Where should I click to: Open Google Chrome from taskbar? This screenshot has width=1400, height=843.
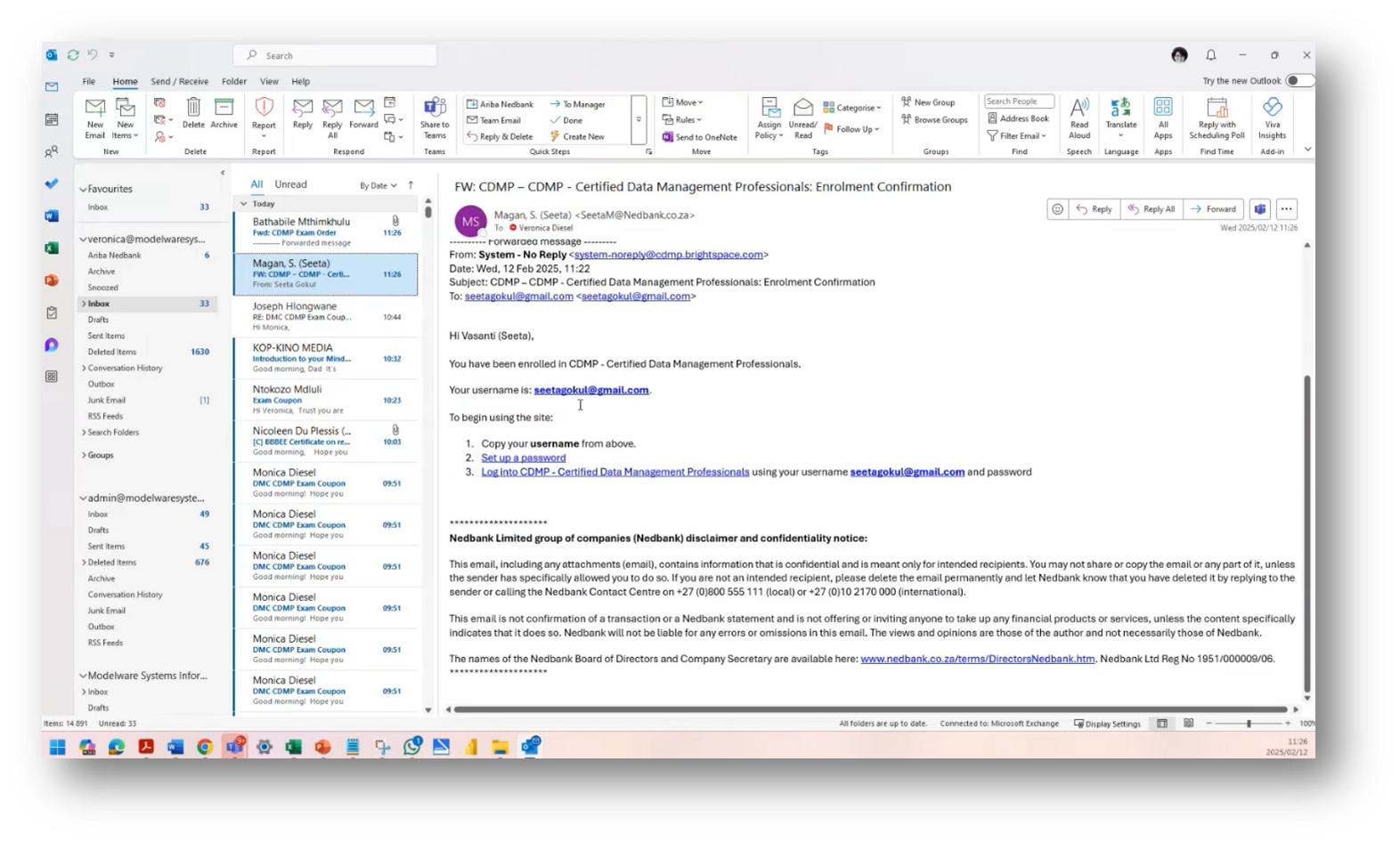(x=205, y=747)
